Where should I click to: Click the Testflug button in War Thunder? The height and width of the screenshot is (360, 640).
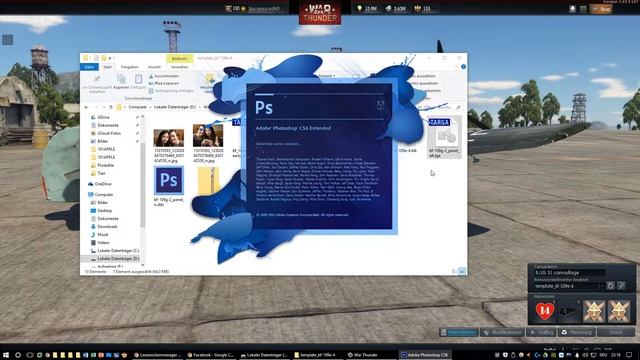point(541,332)
